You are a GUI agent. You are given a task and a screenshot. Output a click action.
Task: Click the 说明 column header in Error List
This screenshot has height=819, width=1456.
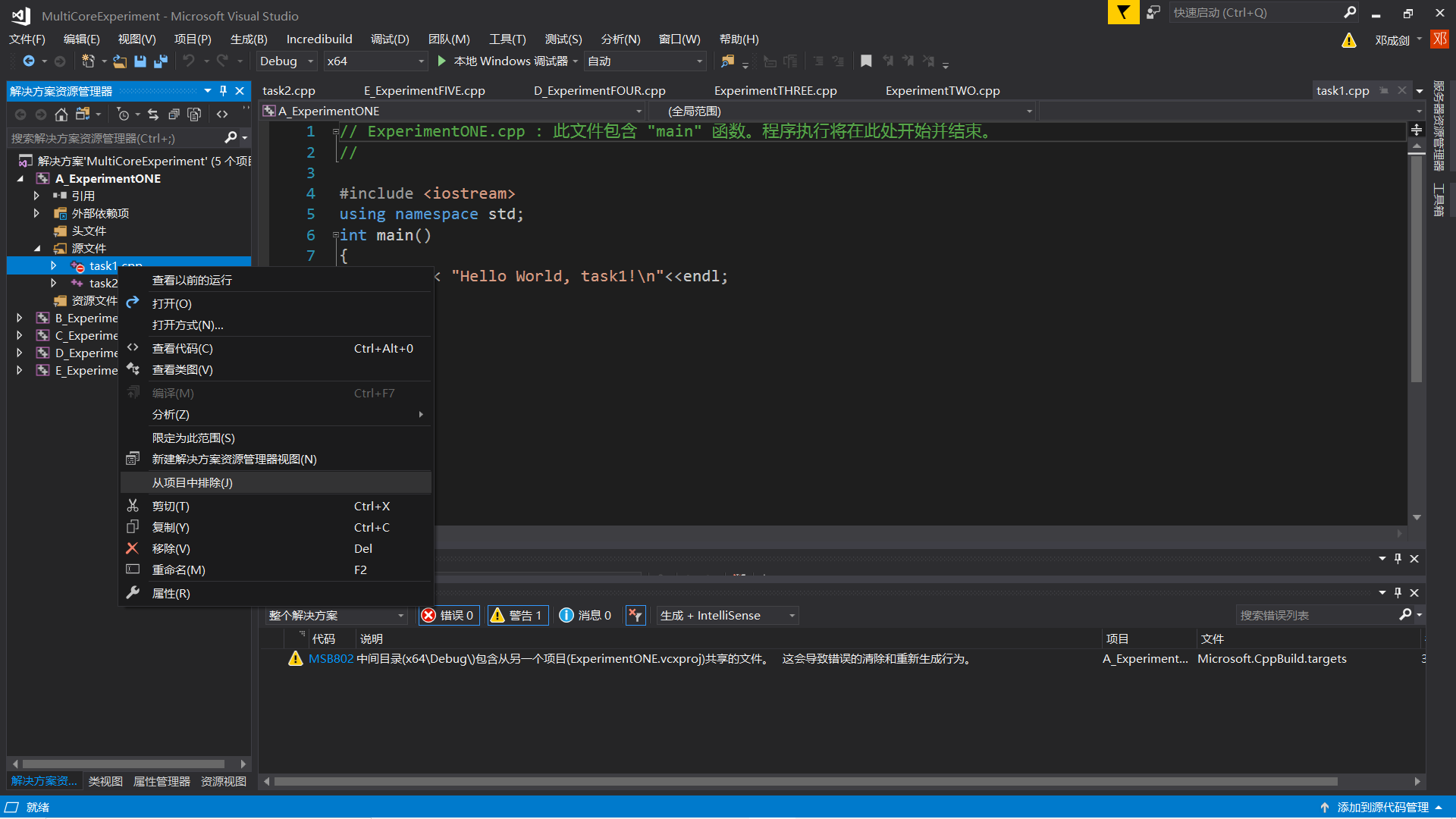pyautogui.click(x=372, y=639)
